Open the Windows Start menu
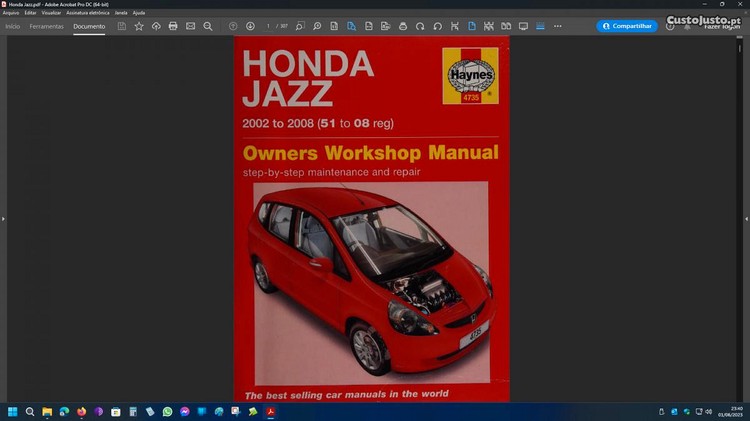Screen dimensions: 750x421 click(x=13, y=411)
